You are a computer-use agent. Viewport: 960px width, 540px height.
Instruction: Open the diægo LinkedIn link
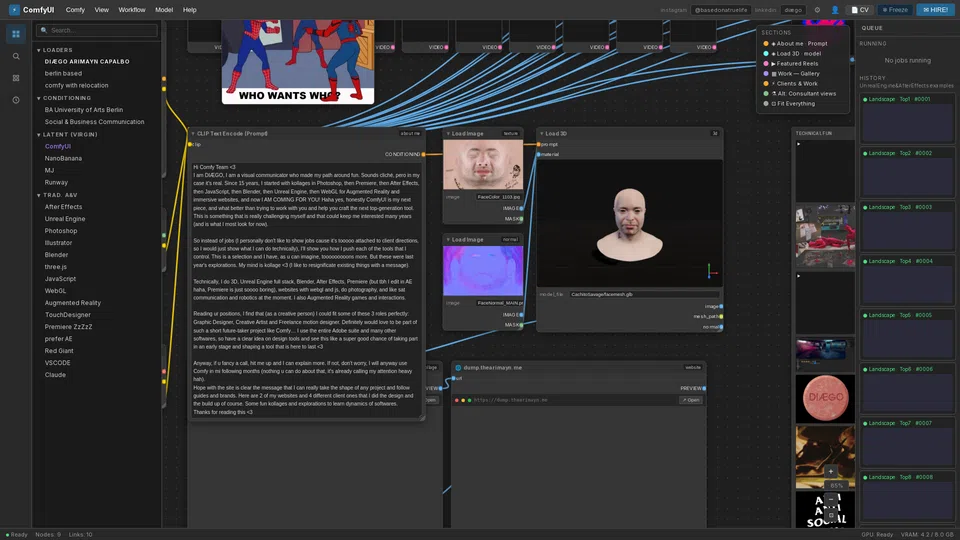[x=793, y=10]
